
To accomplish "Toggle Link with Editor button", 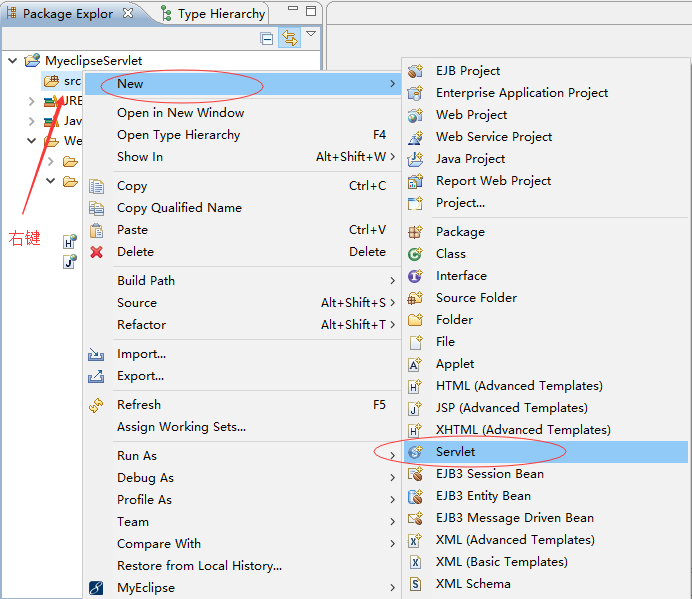I will click(290, 38).
